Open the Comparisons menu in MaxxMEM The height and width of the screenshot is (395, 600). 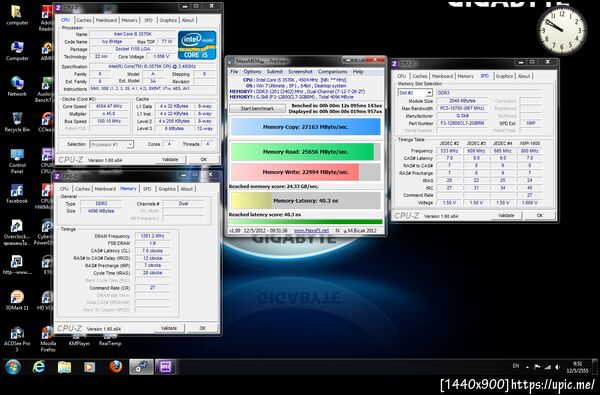pyautogui.click(x=332, y=72)
